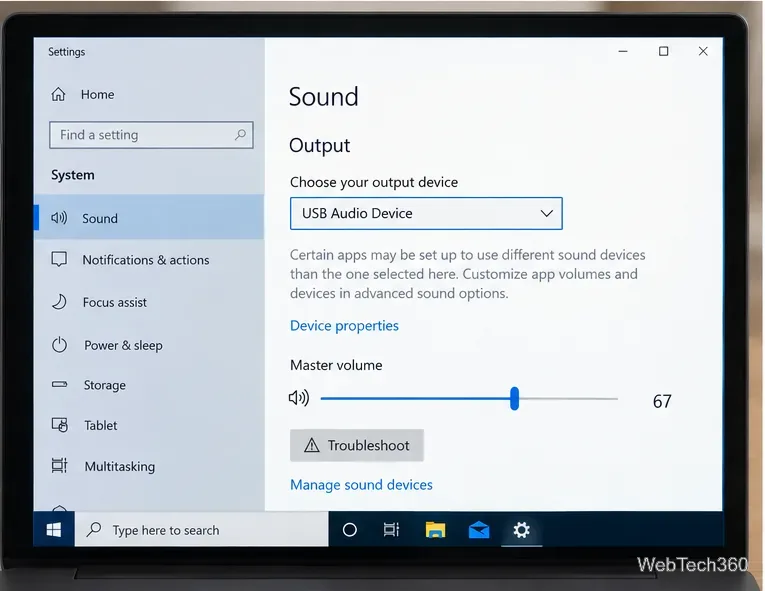Screen dimensions: 765x591
Task: Click the System section heading
Action: [73, 175]
